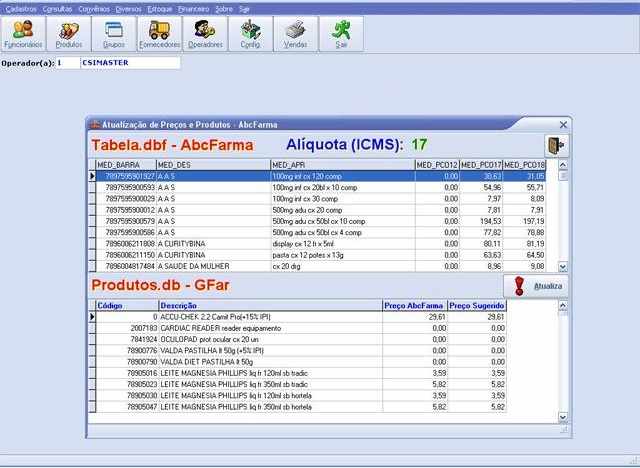The width and height of the screenshot is (640, 468).
Task: Click 'pasta cx 12 potes x 13g' cell
Action: (343, 255)
